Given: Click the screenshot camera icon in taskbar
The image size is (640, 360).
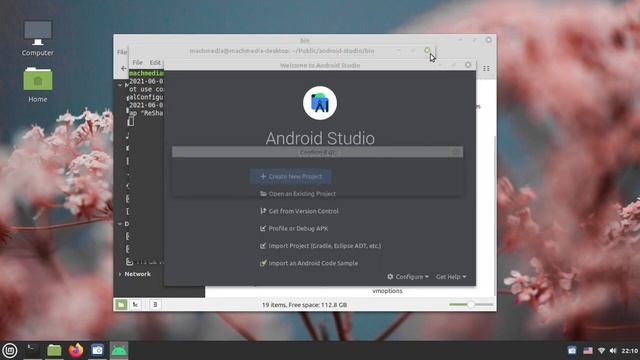Looking at the screenshot, I should pos(97,350).
